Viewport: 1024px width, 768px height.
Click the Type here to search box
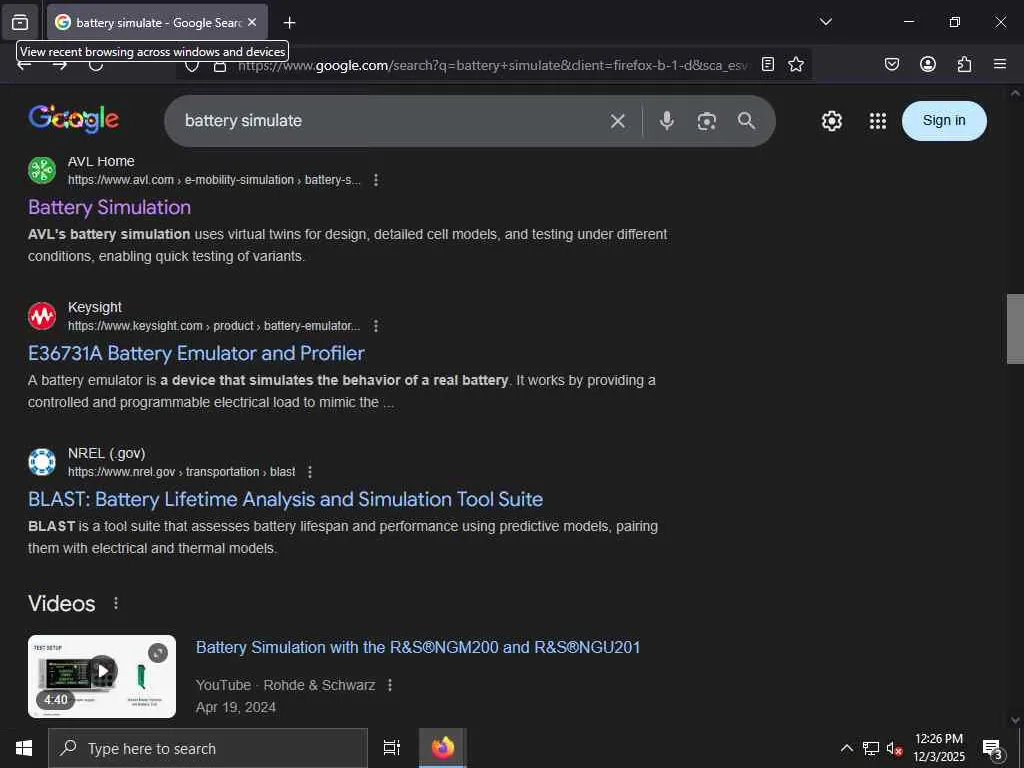tap(208, 748)
